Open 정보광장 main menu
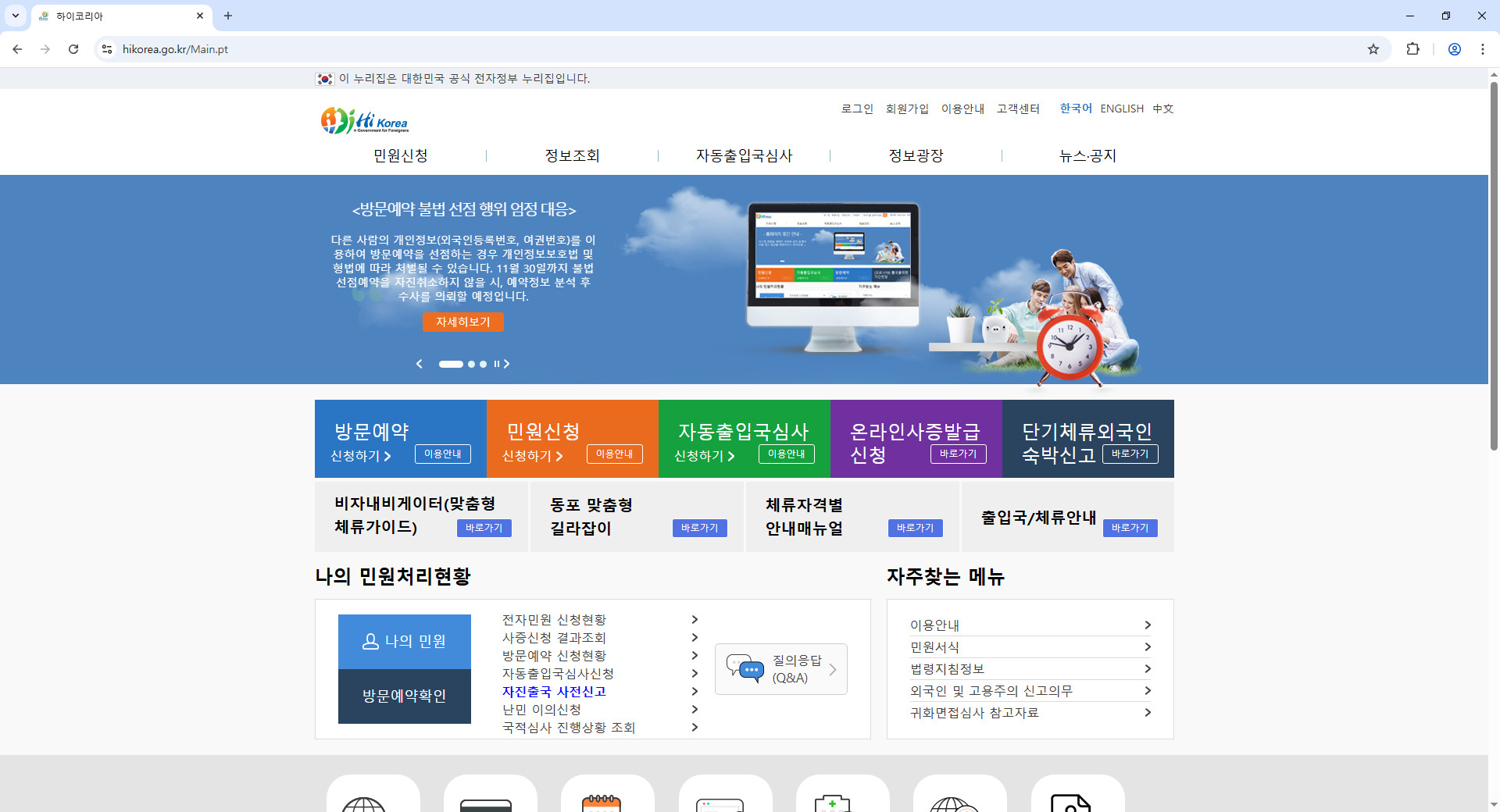Viewport: 1500px width, 812px height. pyautogui.click(x=916, y=155)
